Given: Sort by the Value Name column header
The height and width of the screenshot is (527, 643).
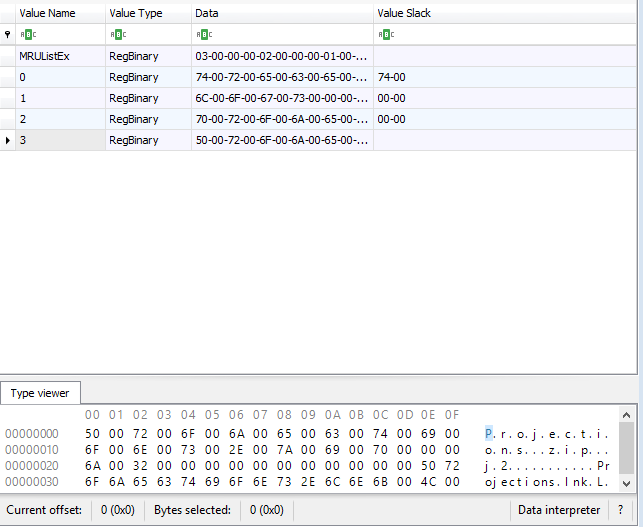Looking at the screenshot, I should coord(59,13).
